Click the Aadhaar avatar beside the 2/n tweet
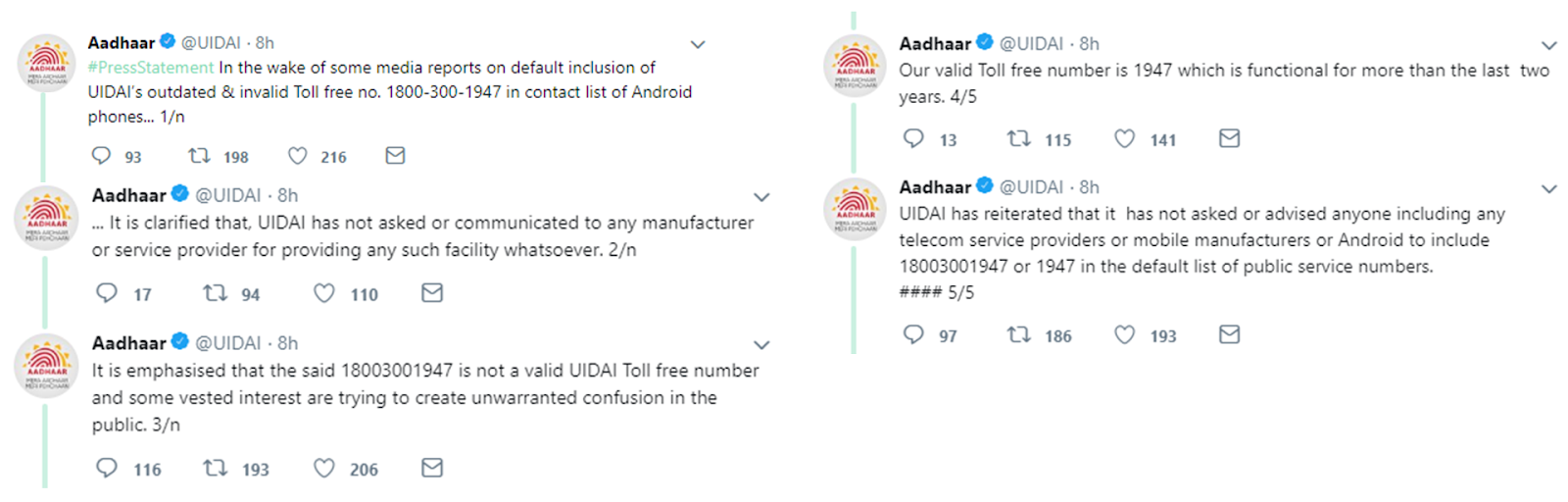 (46, 218)
